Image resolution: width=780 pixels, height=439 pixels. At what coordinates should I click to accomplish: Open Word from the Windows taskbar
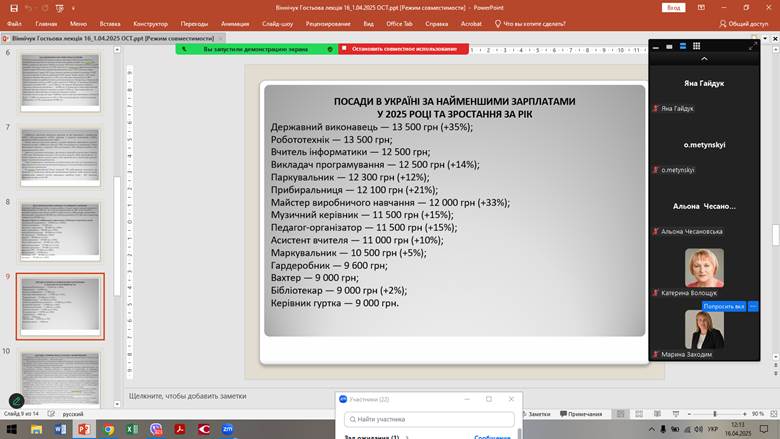(59, 429)
